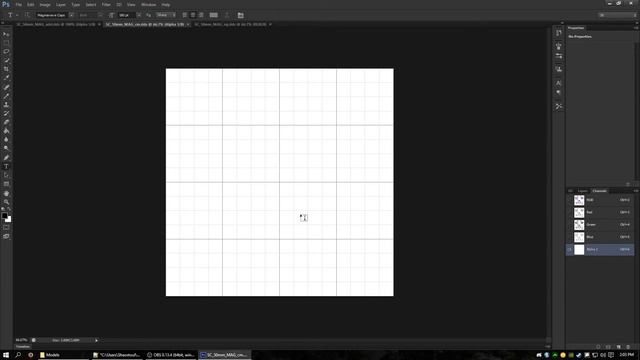Open Create Warped Text option
The height and width of the screenshot is (360, 640).
pos(227,15)
